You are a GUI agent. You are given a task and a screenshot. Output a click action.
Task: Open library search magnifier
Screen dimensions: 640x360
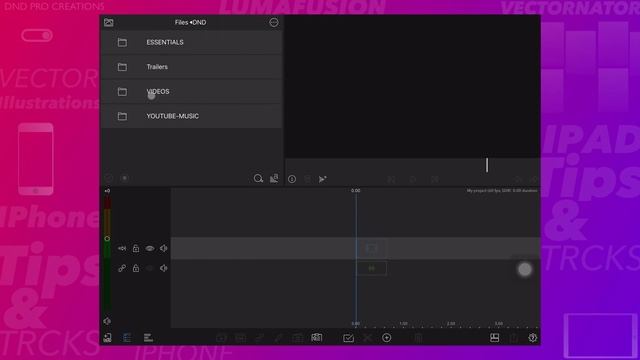258,178
